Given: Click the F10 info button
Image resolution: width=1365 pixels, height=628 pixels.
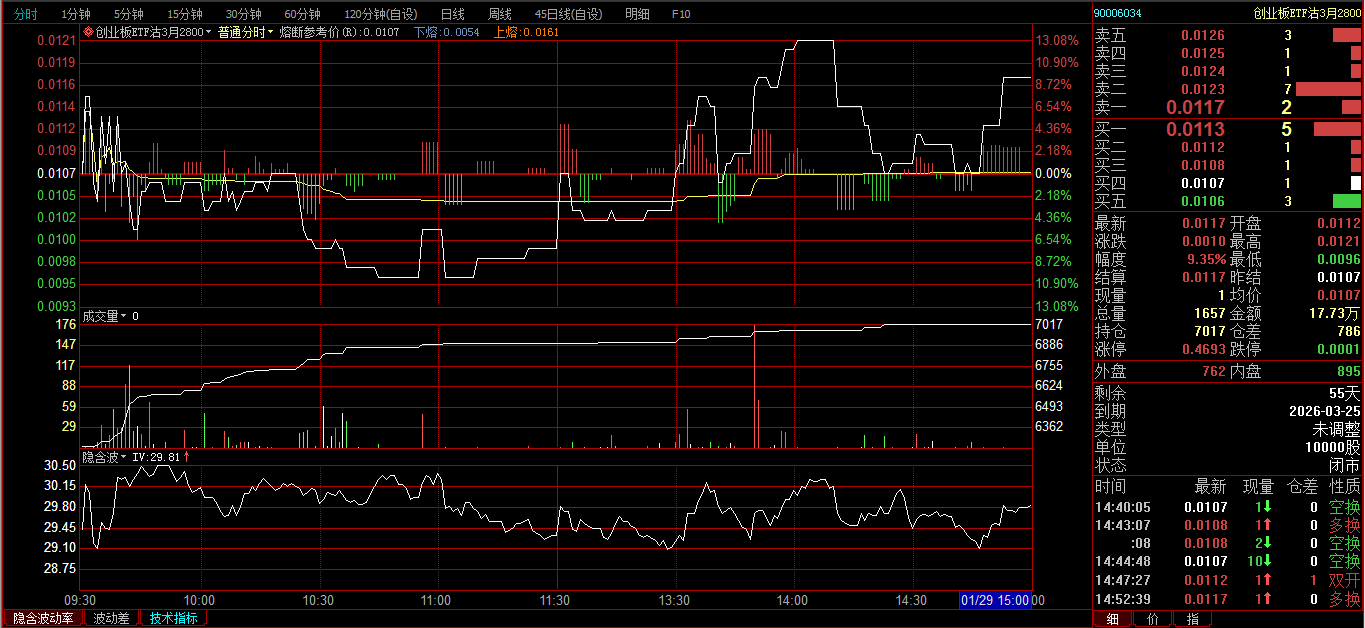Looking at the screenshot, I should coord(681,14).
